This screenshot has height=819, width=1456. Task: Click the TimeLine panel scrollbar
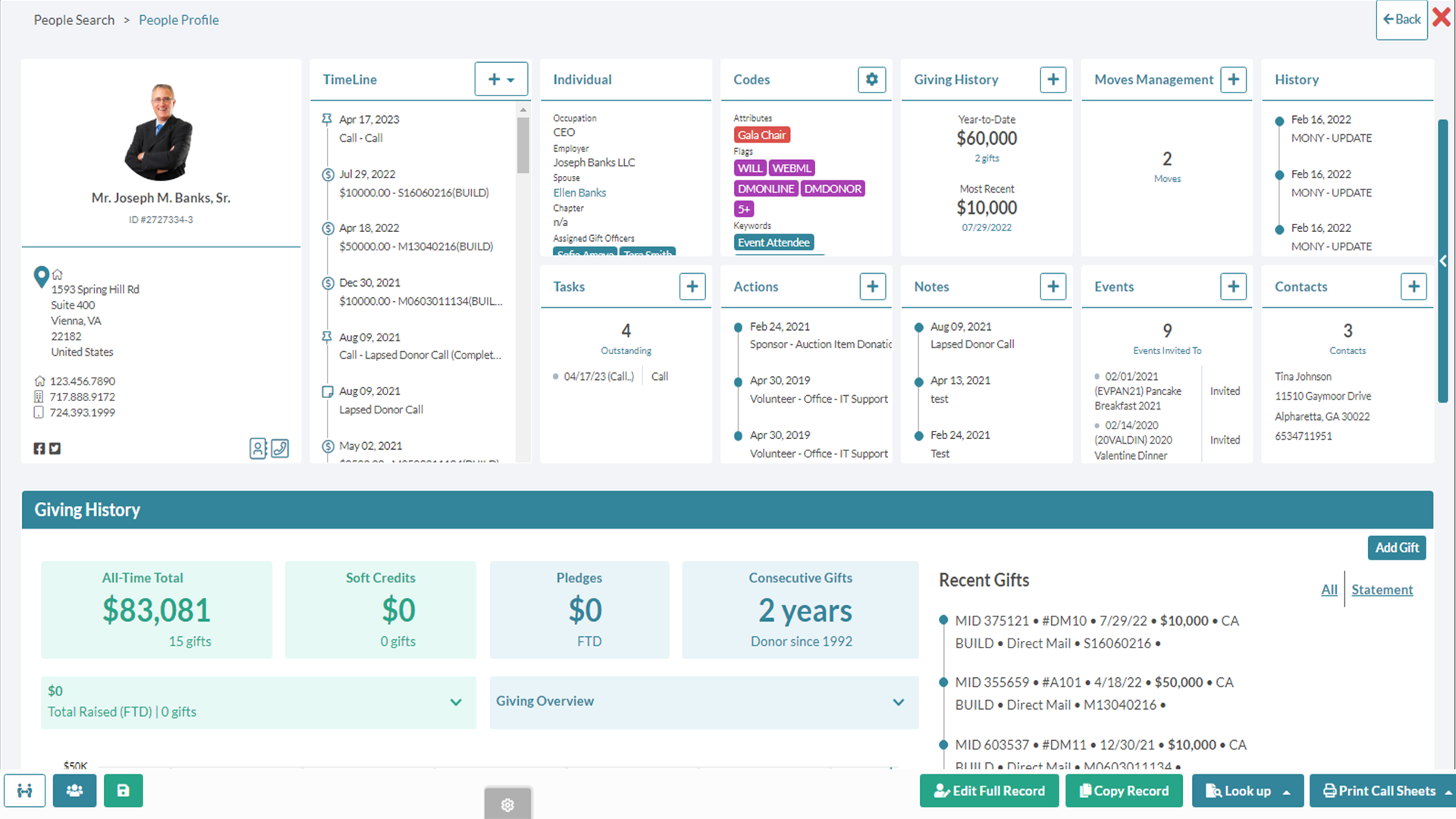point(523,144)
